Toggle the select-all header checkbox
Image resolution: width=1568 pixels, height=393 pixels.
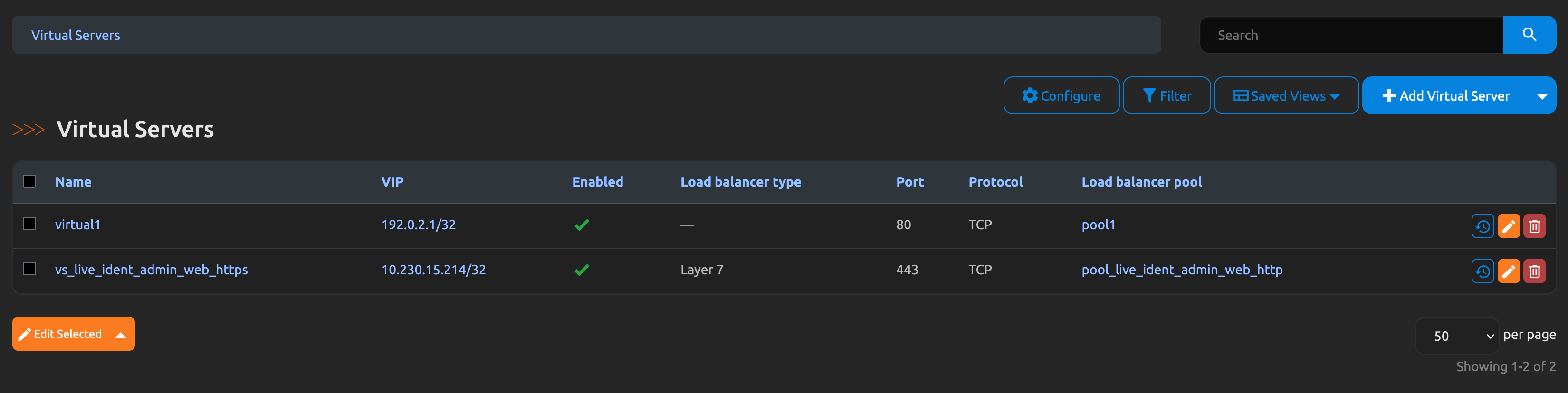tap(29, 181)
